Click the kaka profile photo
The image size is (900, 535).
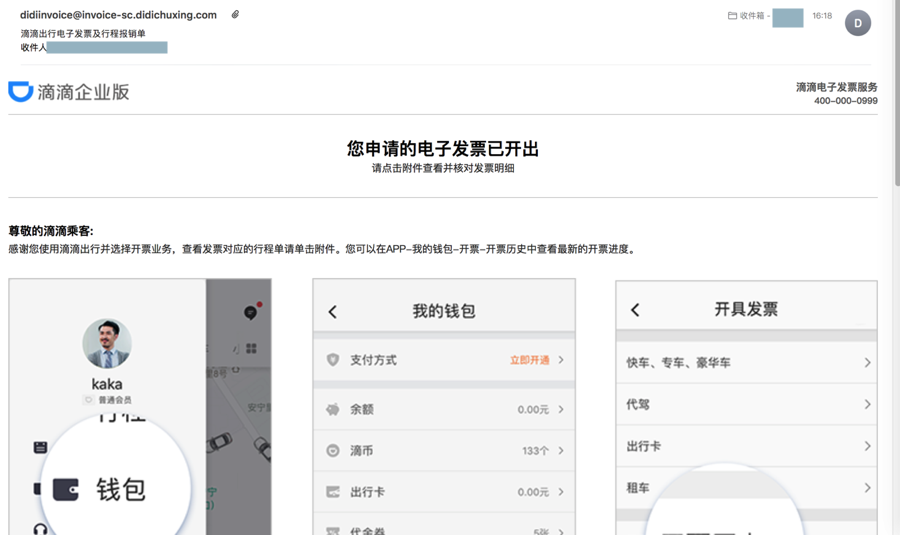click(107, 343)
